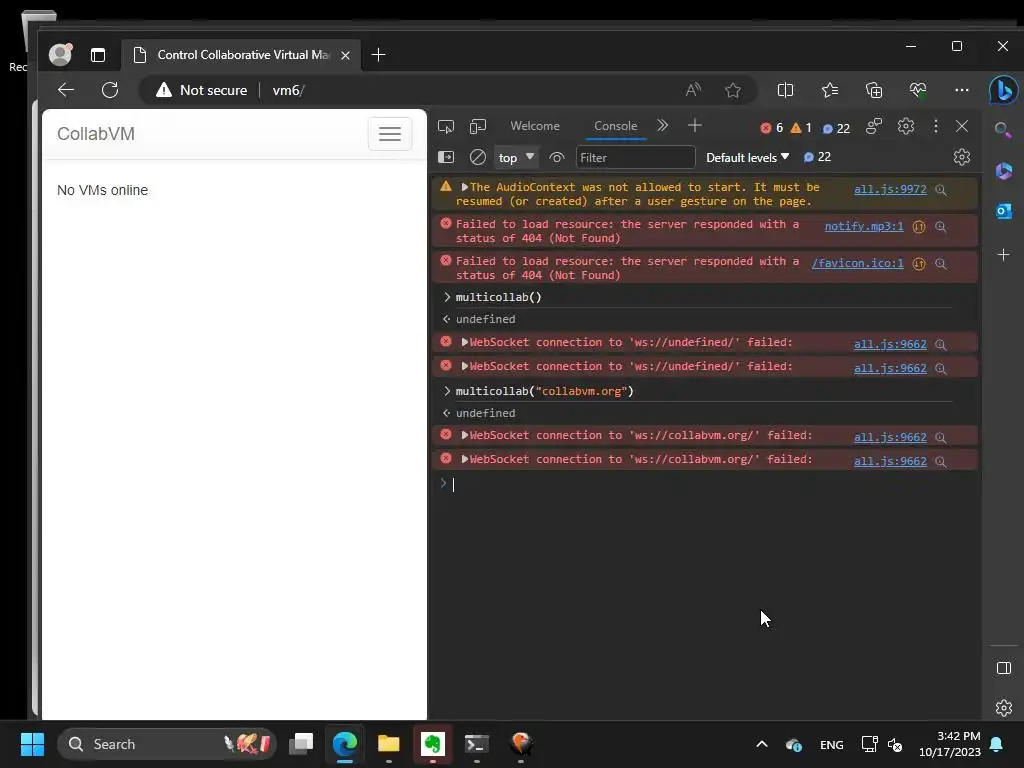1024x768 pixels.
Task: Open the Inspect element picker tool
Action: (445, 126)
